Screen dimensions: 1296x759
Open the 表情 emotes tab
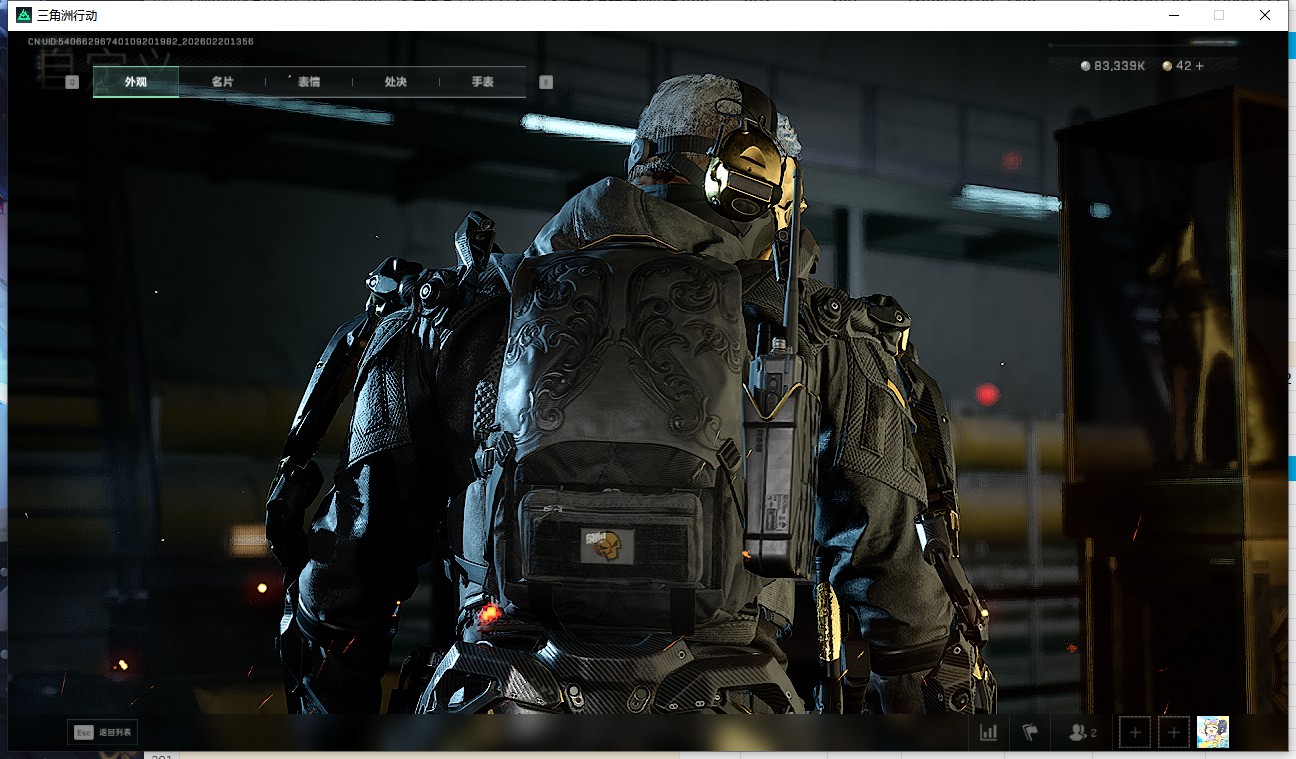[x=309, y=82]
